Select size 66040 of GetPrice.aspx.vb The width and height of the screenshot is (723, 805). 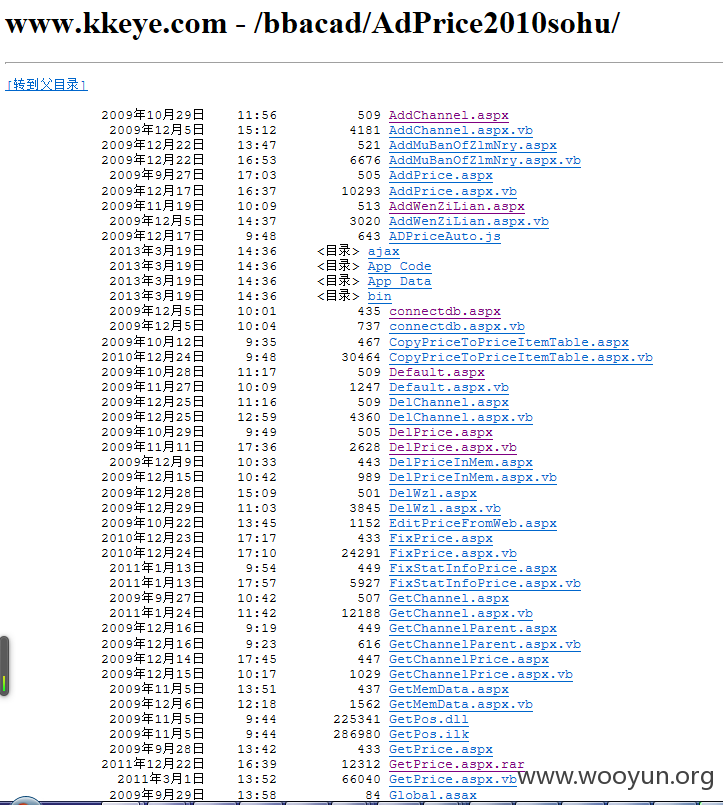(361, 779)
